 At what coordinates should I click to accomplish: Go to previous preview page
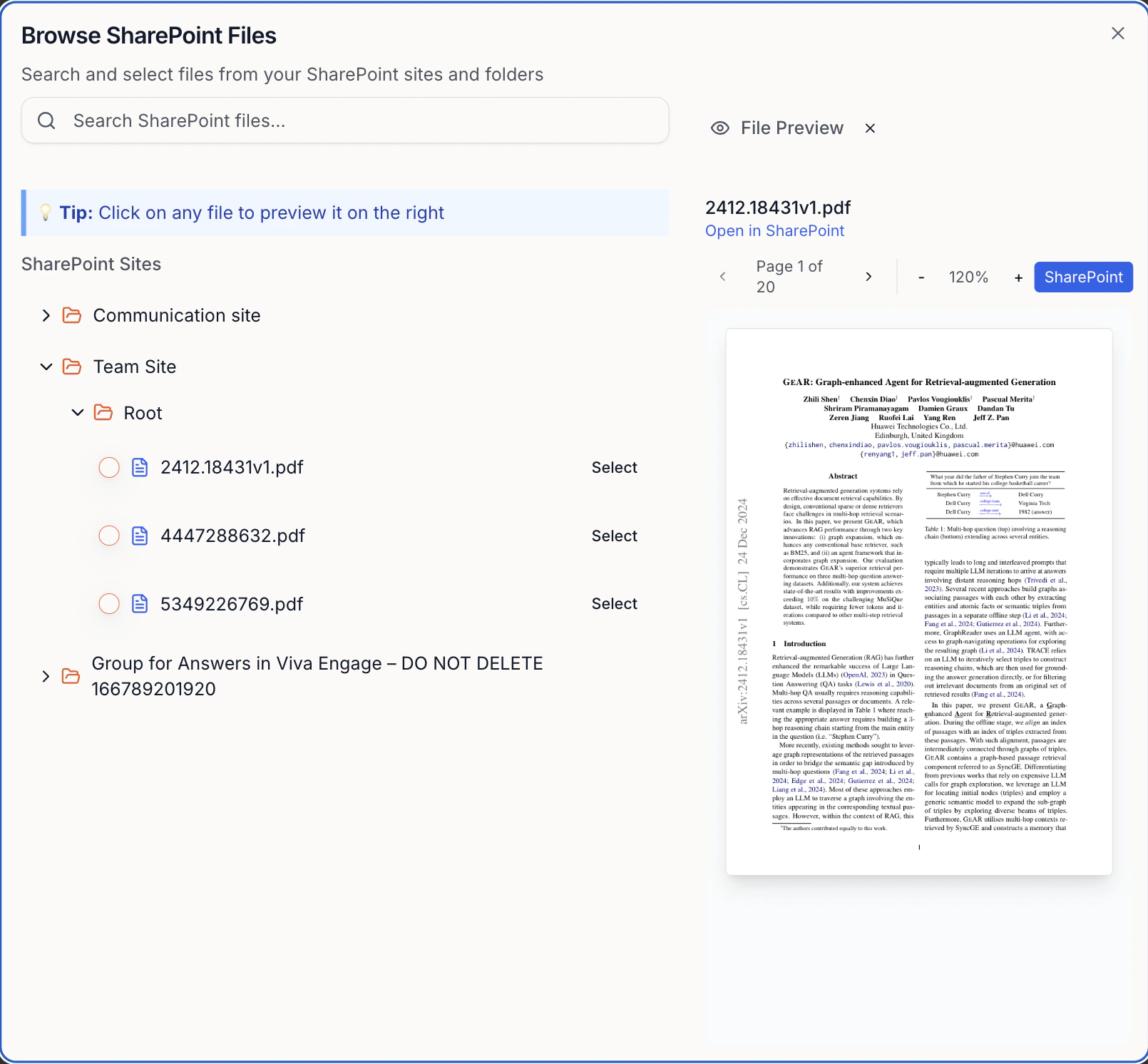pyautogui.click(x=723, y=277)
